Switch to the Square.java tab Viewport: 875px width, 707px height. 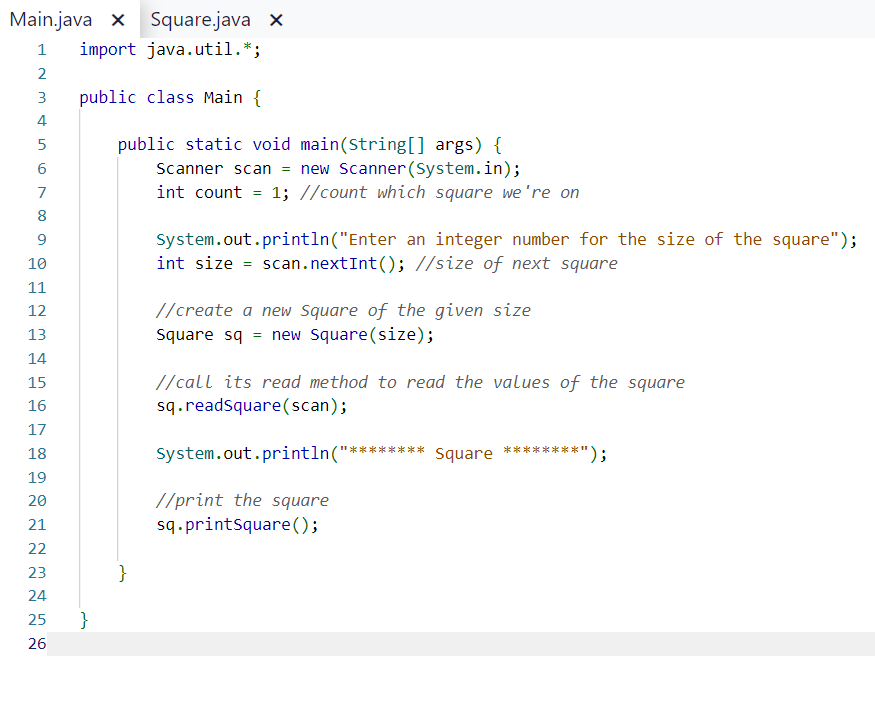200,18
